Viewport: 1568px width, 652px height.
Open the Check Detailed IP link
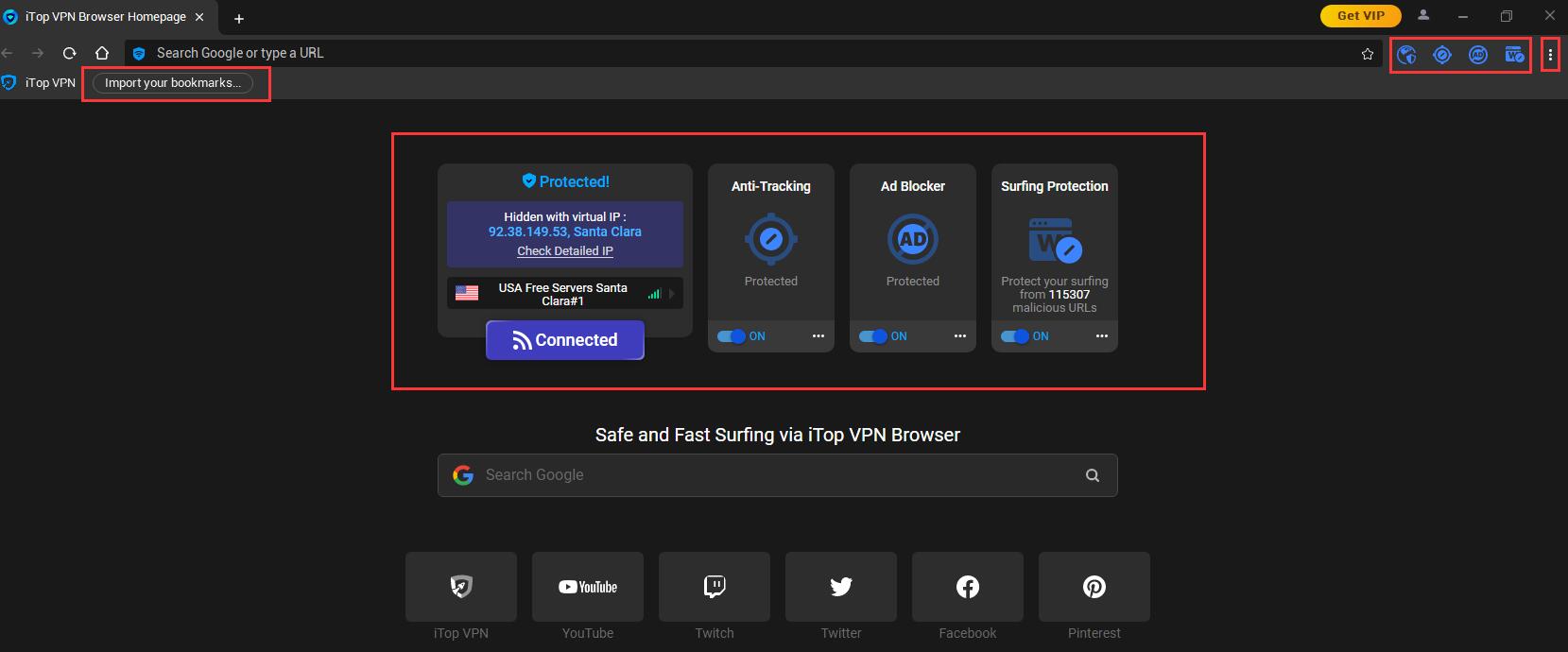point(565,251)
